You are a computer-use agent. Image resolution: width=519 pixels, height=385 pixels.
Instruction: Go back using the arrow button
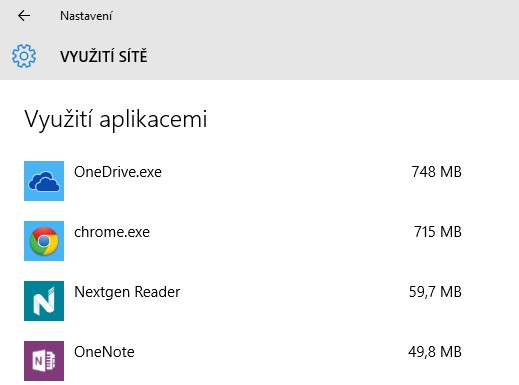[24, 16]
